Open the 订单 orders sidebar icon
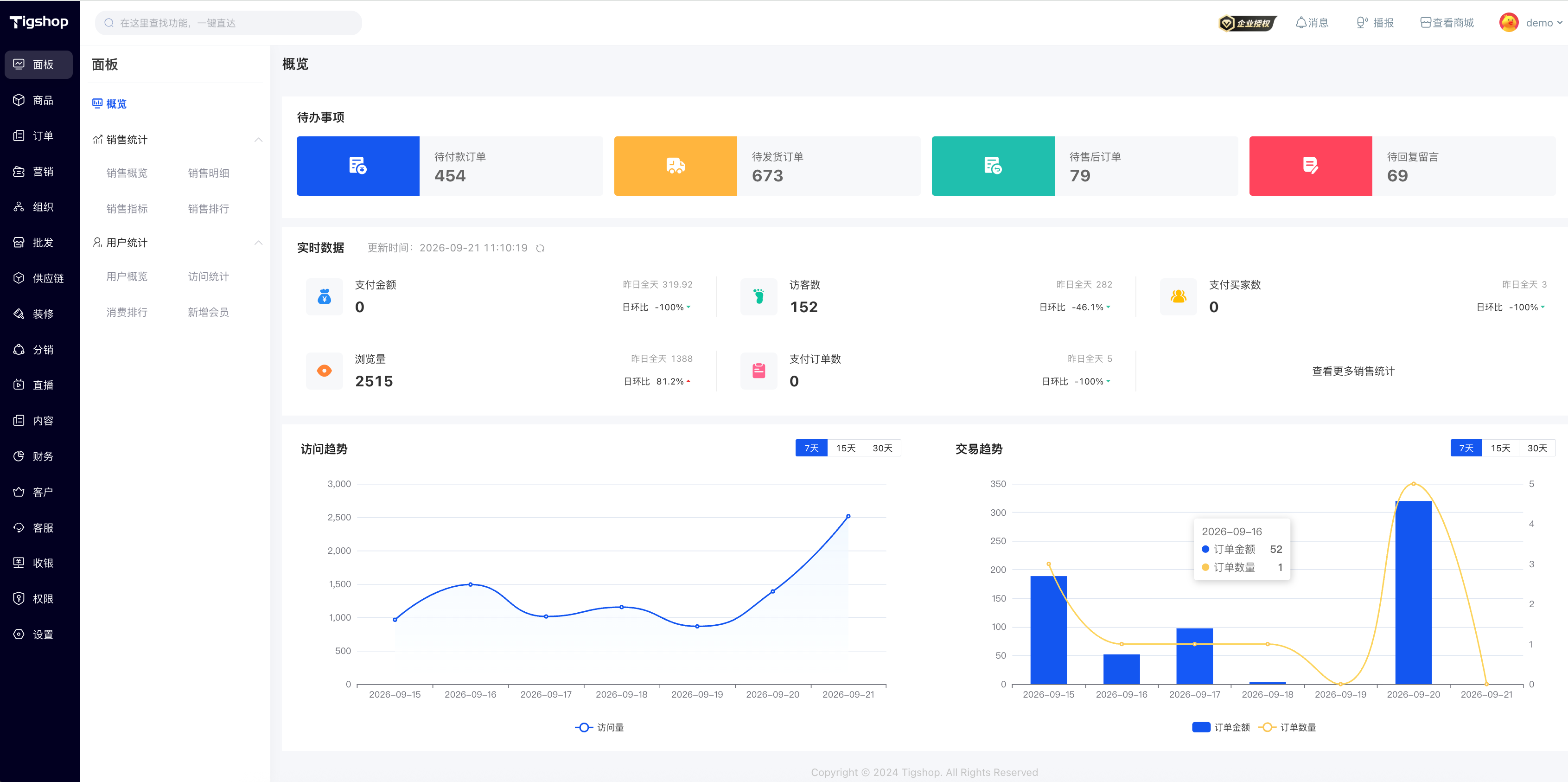The image size is (1568, 782). tap(19, 136)
